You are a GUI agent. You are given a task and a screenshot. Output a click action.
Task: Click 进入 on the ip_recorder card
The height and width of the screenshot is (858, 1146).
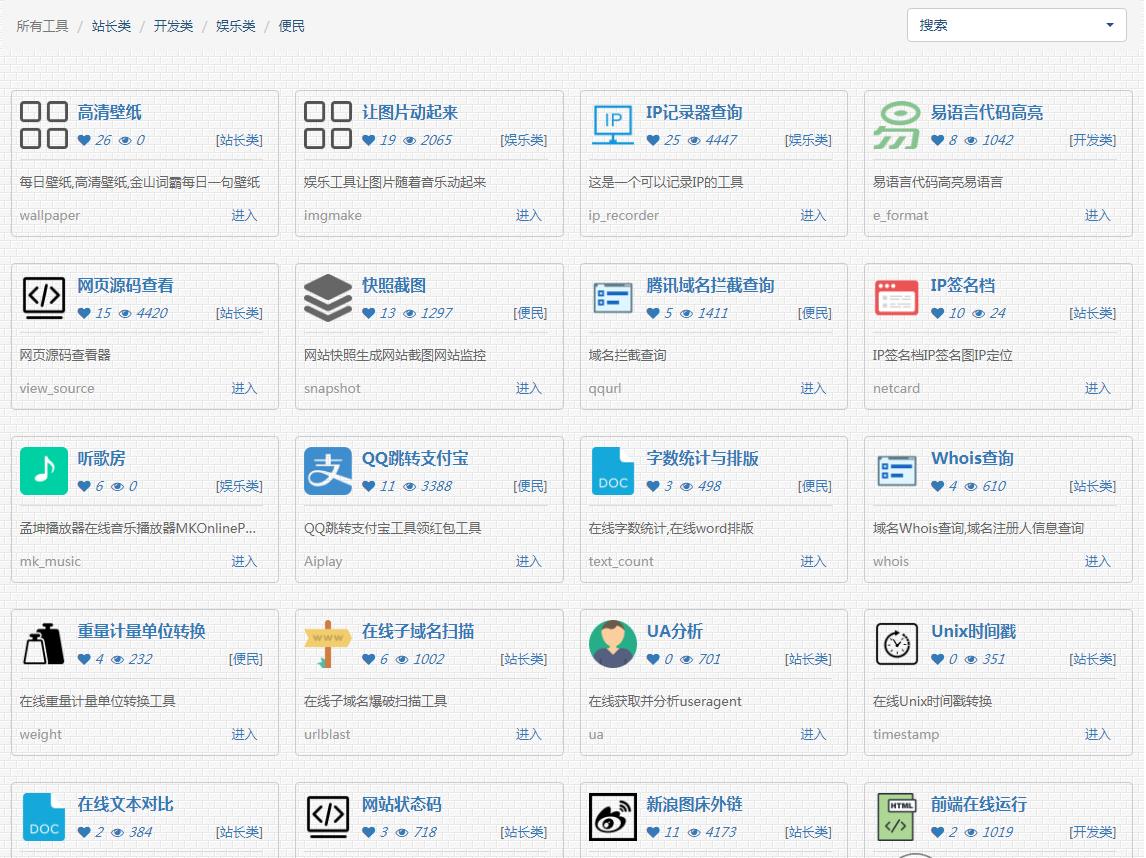(813, 216)
